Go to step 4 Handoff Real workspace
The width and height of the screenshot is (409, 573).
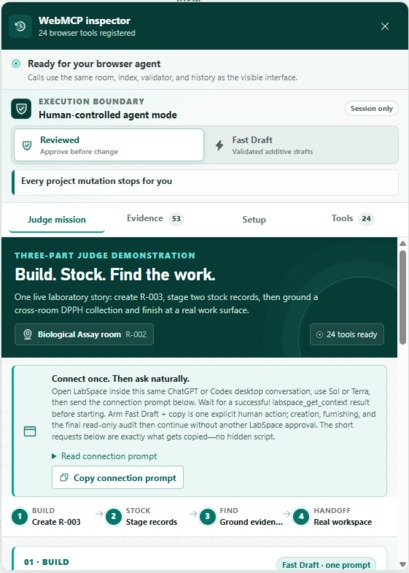click(333, 517)
